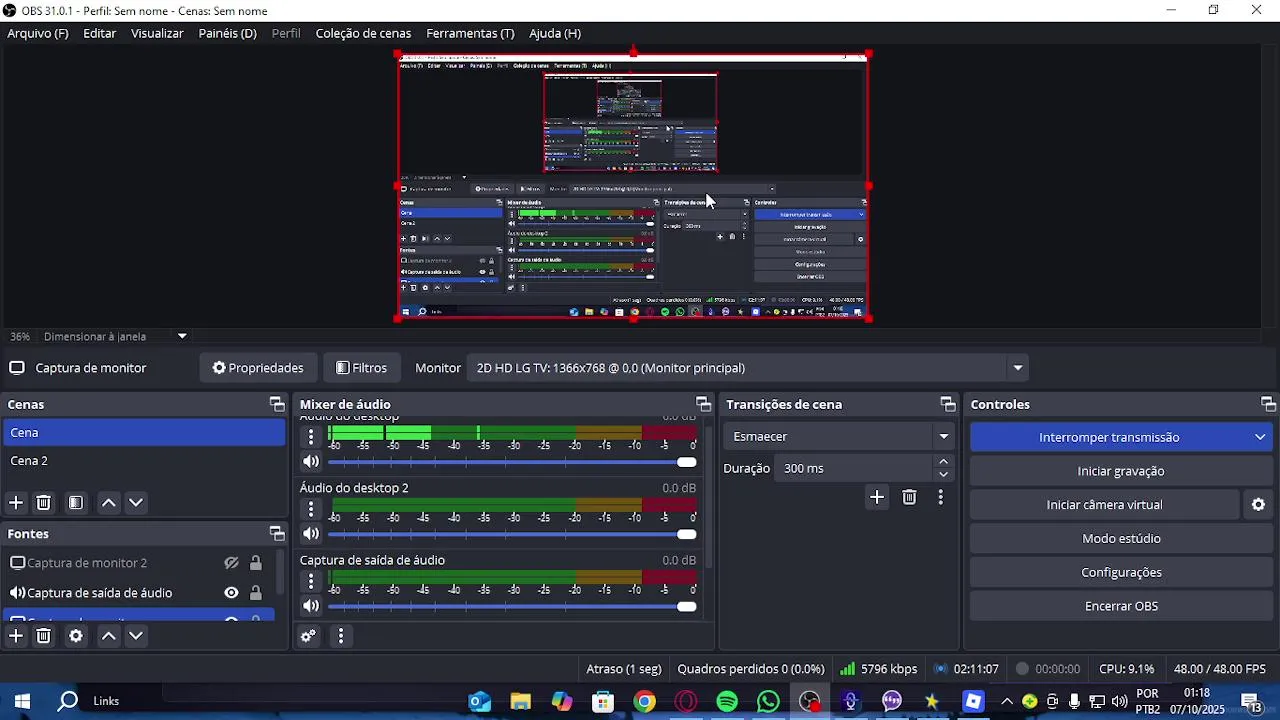Image resolution: width=1280 pixels, height=720 pixels.
Task: Add a new source in the Fontes panel
Action: pyautogui.click(x=16, y=636)
